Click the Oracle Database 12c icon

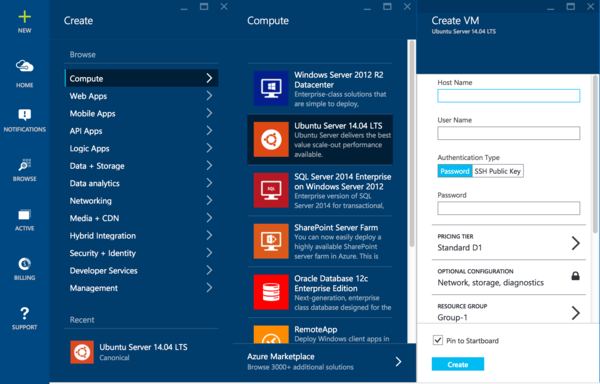click(x=271, y=292)
